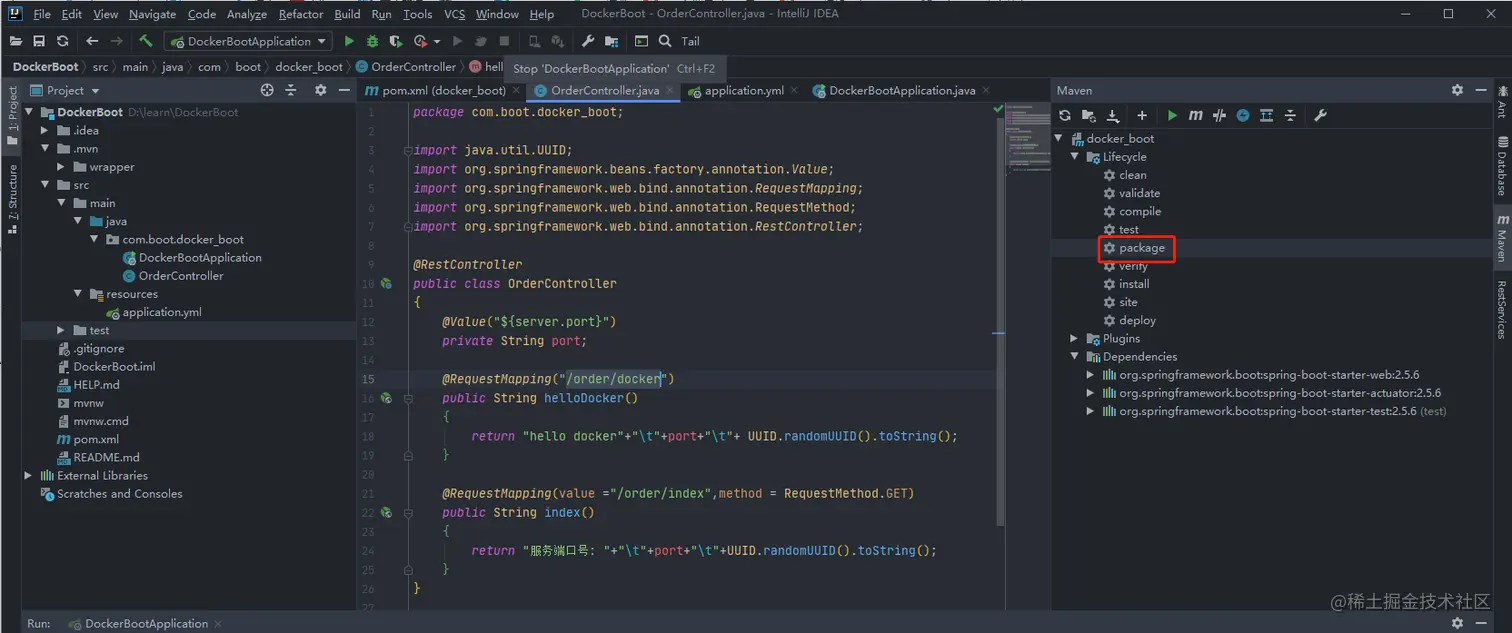This screenshot has height=633, width=1512.
Task: Toggle the Database tool window
Action: click(x=1502, y=166)
